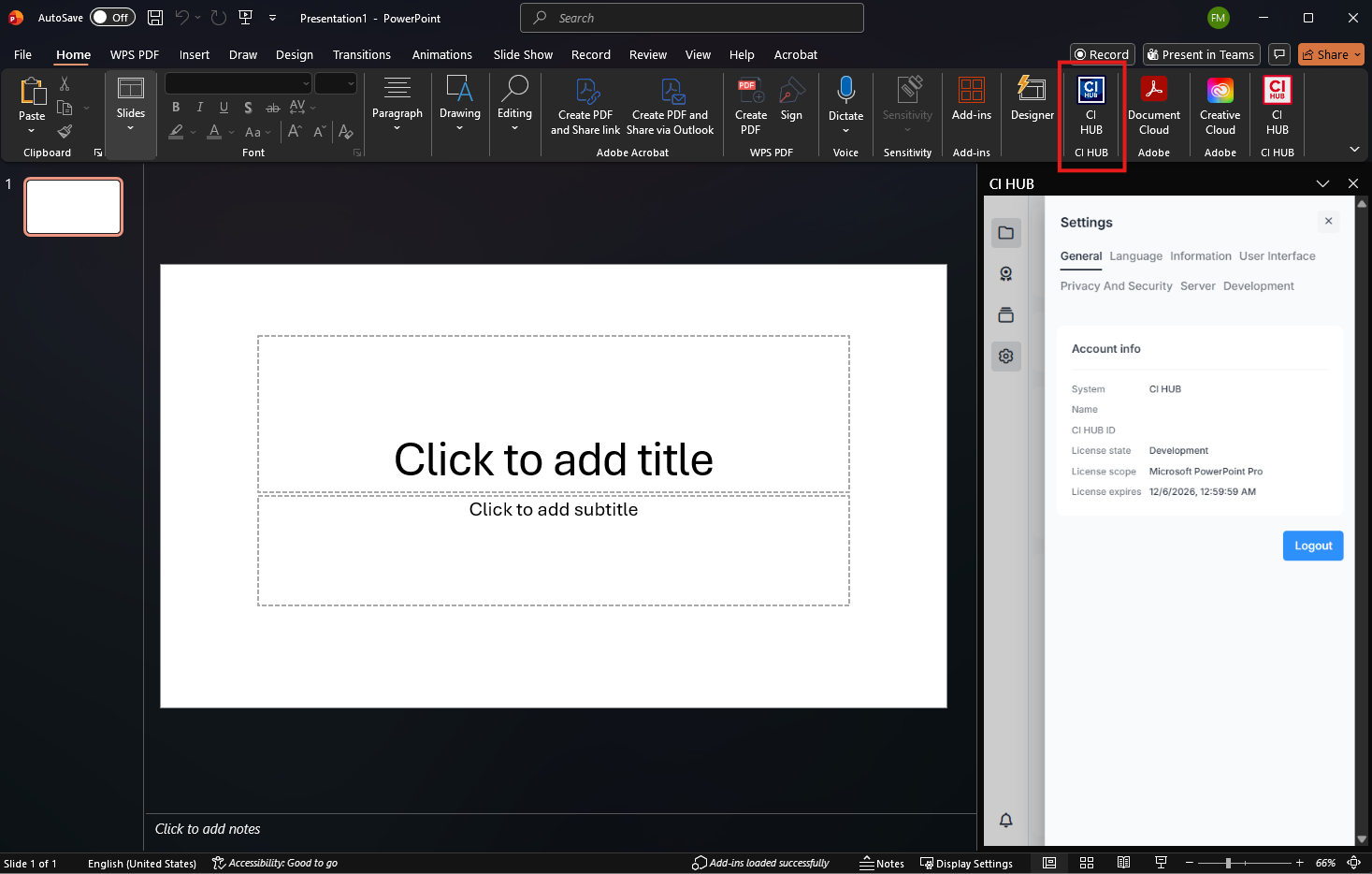
Task: Start Dictate microphone tool
Action: tap(845, 100)
